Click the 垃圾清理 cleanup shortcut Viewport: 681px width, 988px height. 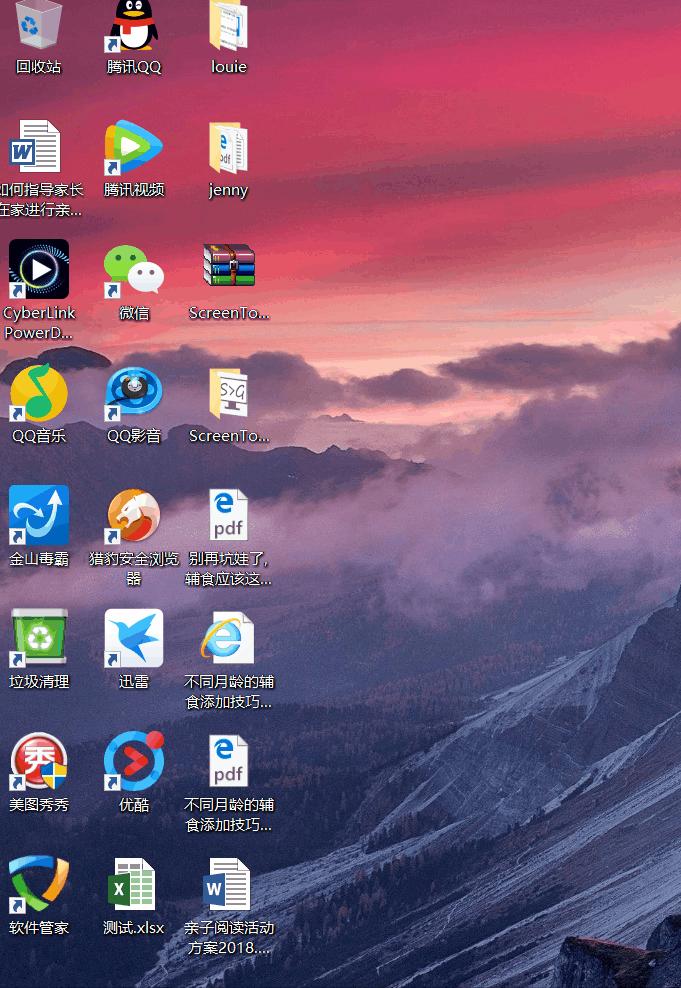pos(39,639)
